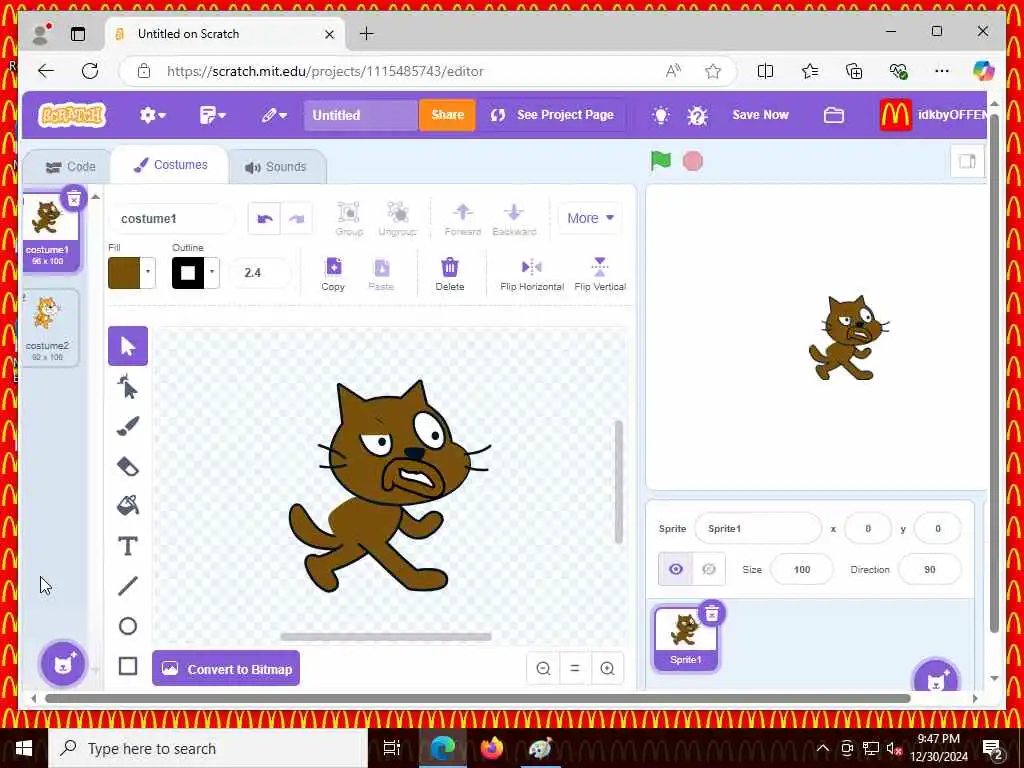Delete the selected shape

tap(450, 274)
